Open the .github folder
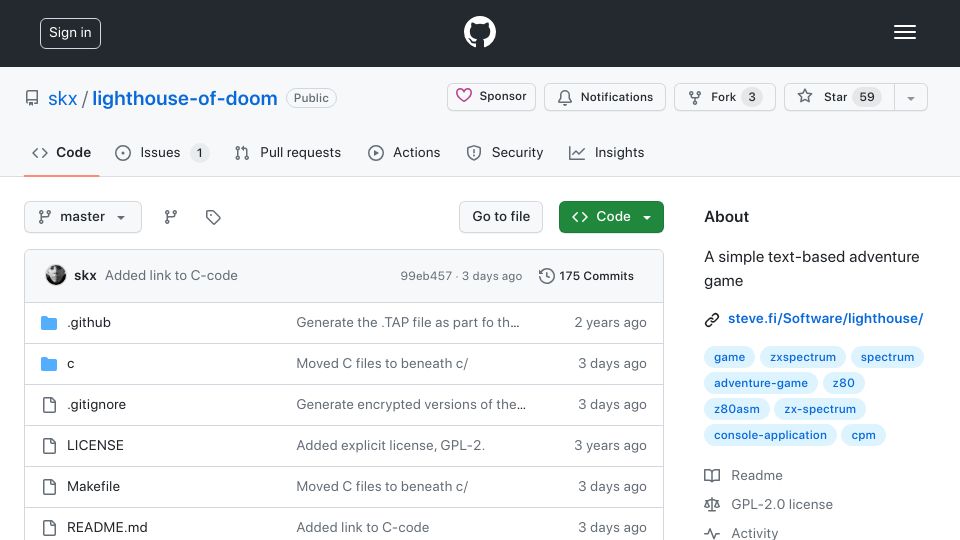 tap(89, 323)
